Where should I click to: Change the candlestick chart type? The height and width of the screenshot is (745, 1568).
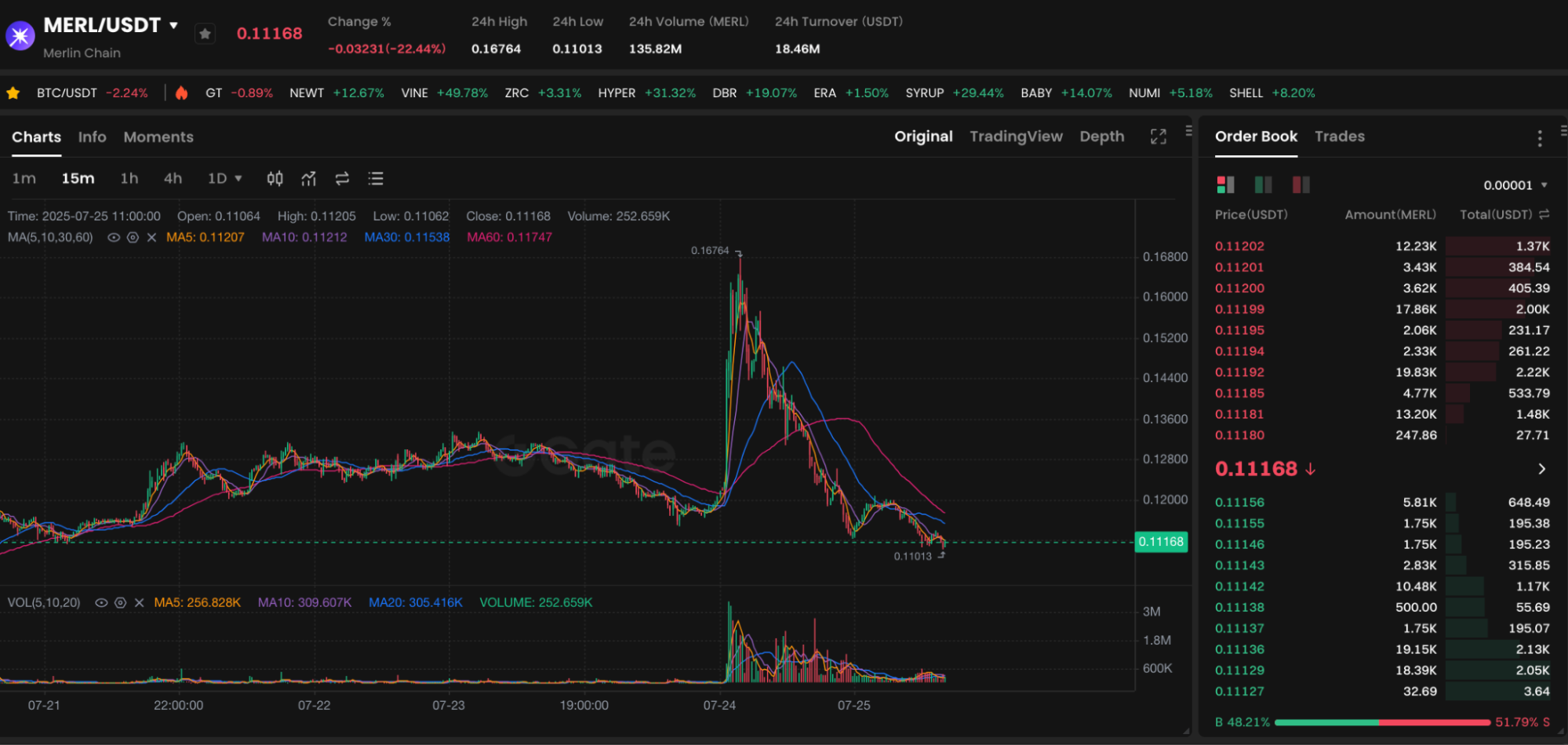coord(275,179)
